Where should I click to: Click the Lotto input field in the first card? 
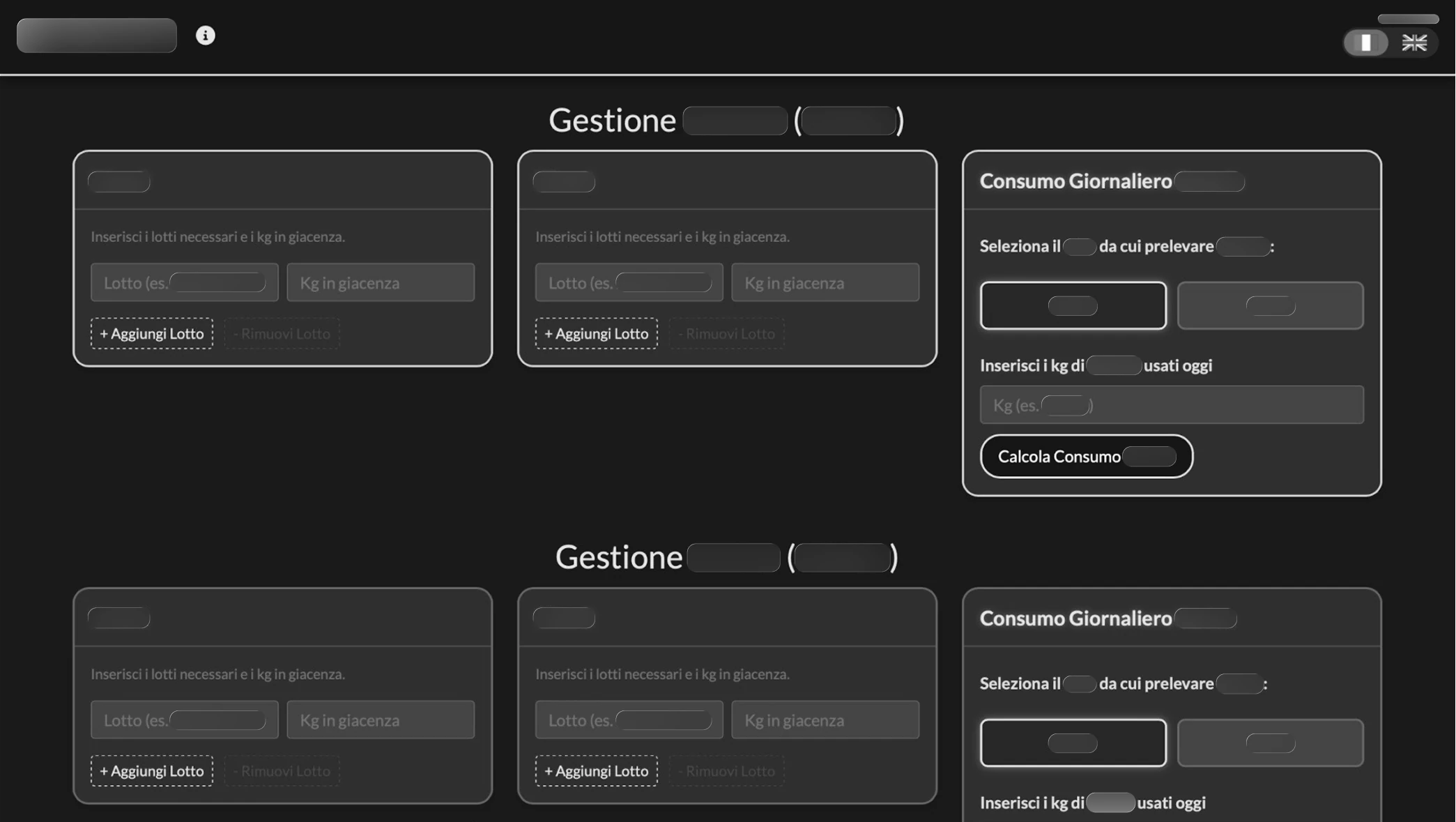(184, 282)
